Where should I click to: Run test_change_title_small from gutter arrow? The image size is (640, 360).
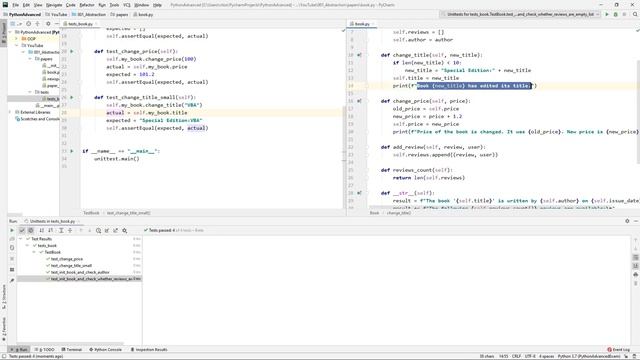(72, 98)
